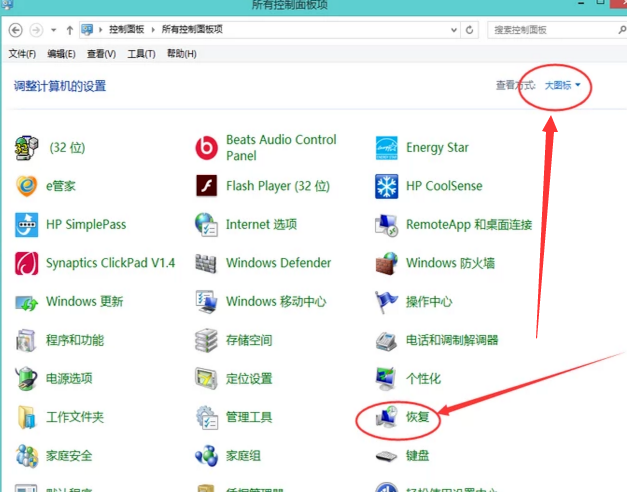Screen dimensions: 627x492
Task: Open the Beats Audio Control Panel icon
Action: click(x=206, y=148)
